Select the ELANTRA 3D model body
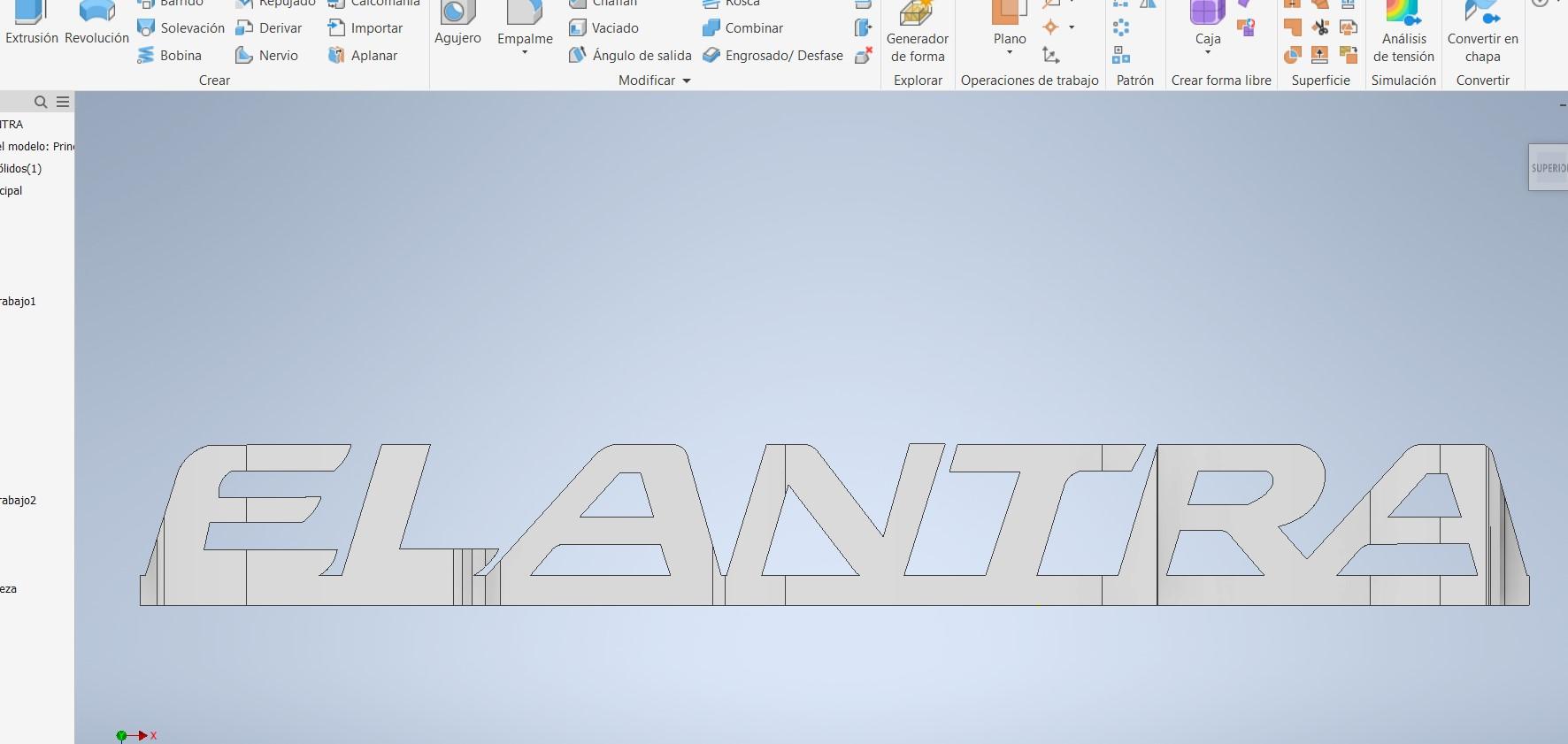 point(834,525)
